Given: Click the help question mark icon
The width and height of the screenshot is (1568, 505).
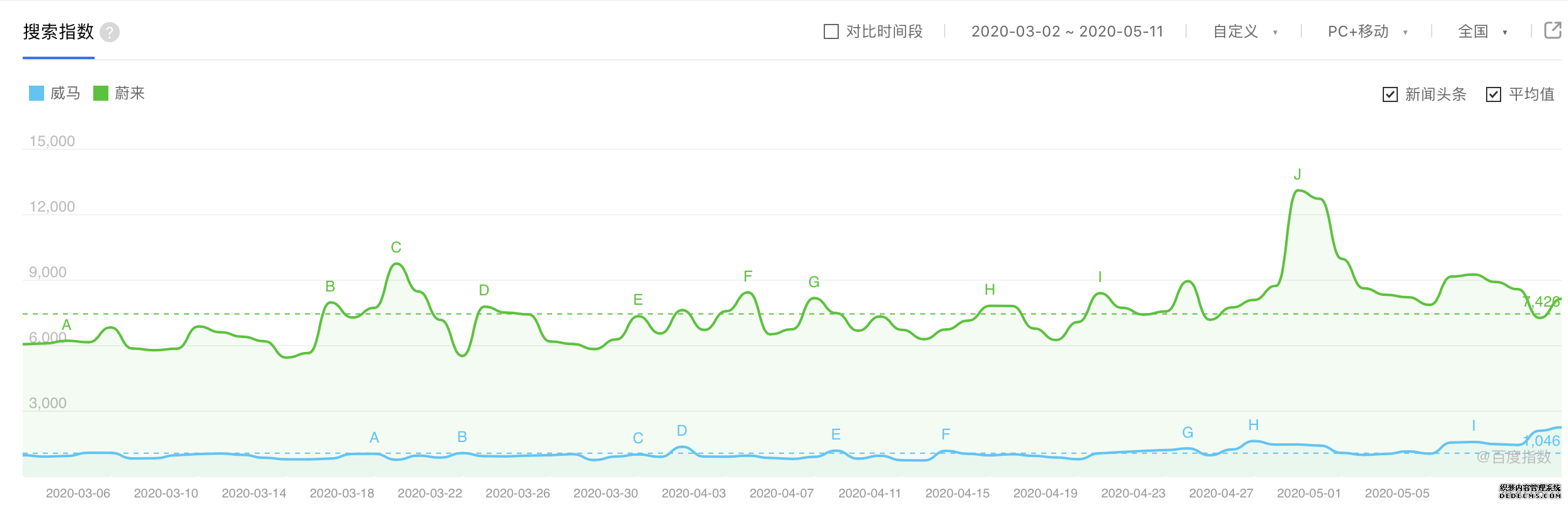Looking at the screenshot, I should click(x=110, y=32).
